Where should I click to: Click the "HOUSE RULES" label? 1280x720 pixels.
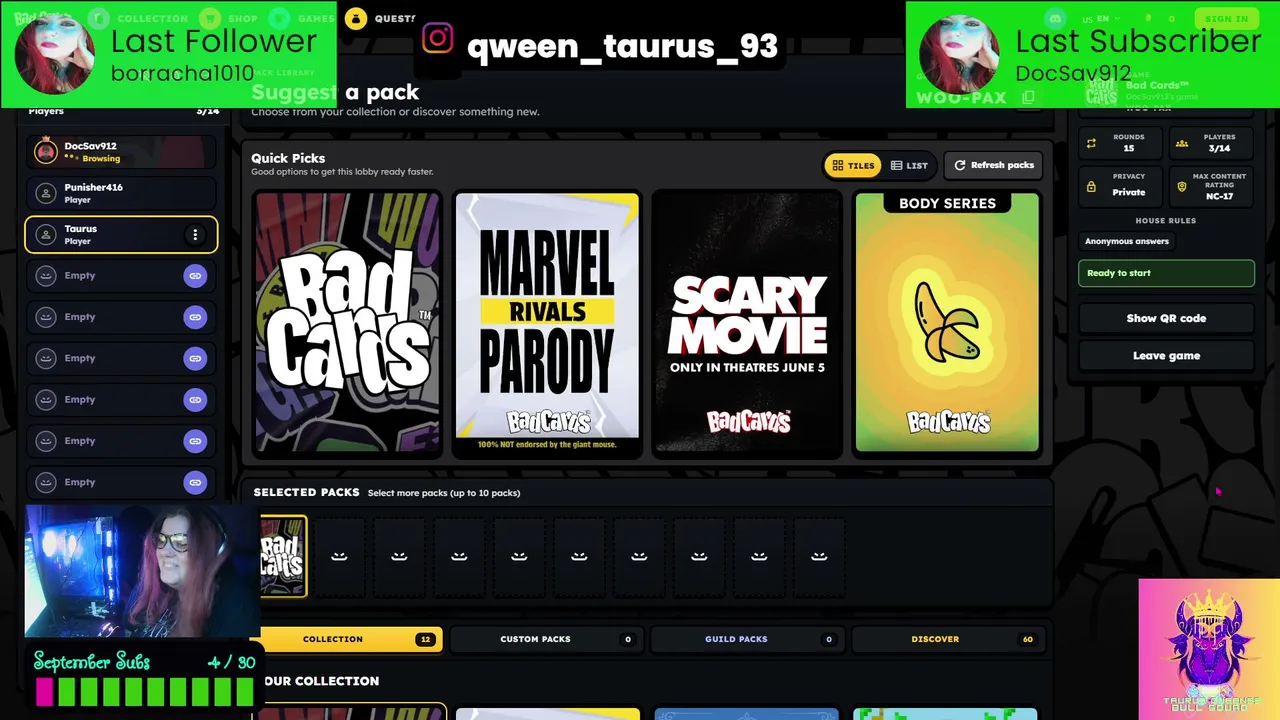click(x=1166, y=220)
